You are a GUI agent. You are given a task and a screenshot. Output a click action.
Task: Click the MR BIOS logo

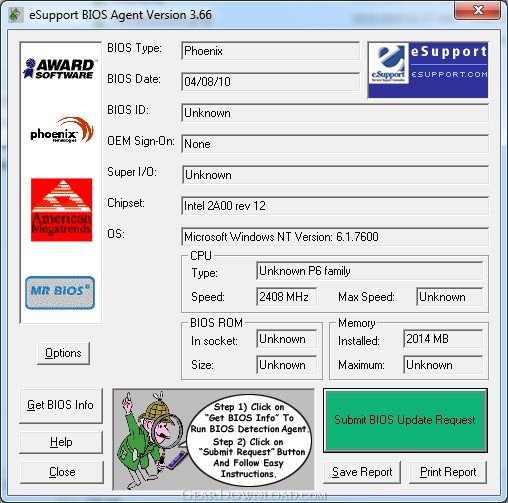tap(60, 292)
